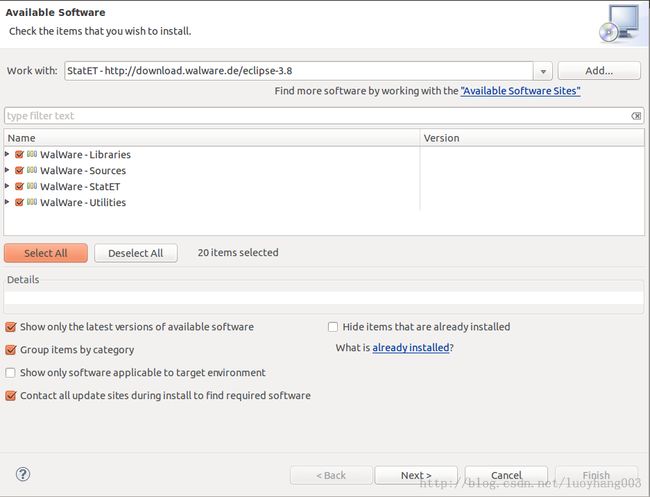Click the WalWare - StatET category icon

pos(32,186)
